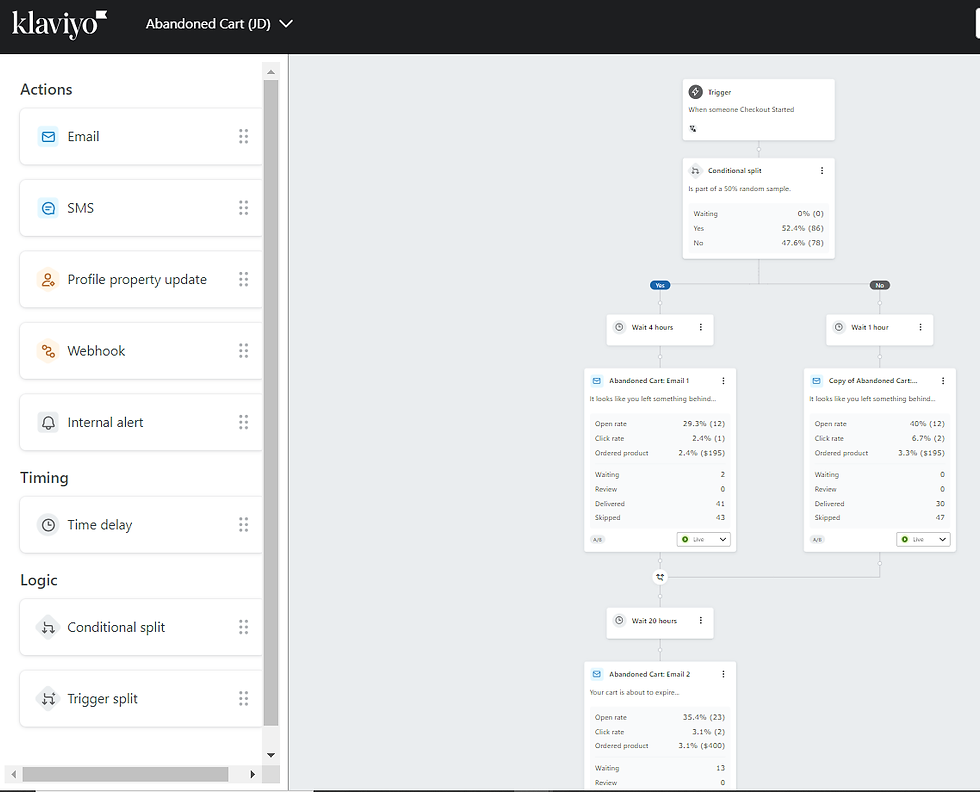Open options menu for Copy of Abandoned Cart
This screenshot has height=792, width=980.
[x=943, y=381]
